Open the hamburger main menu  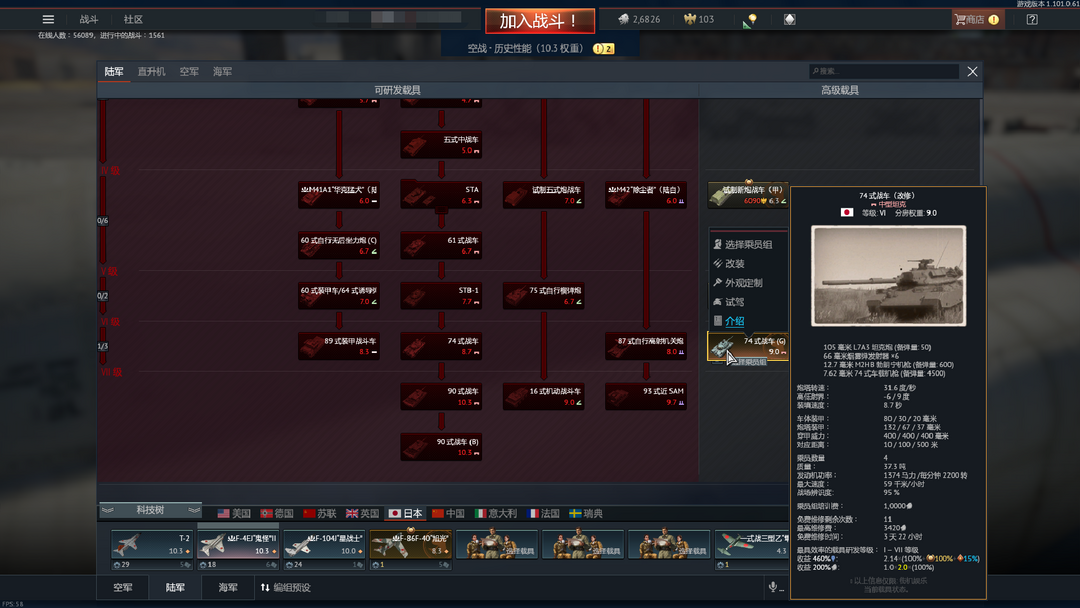point(48,19)
